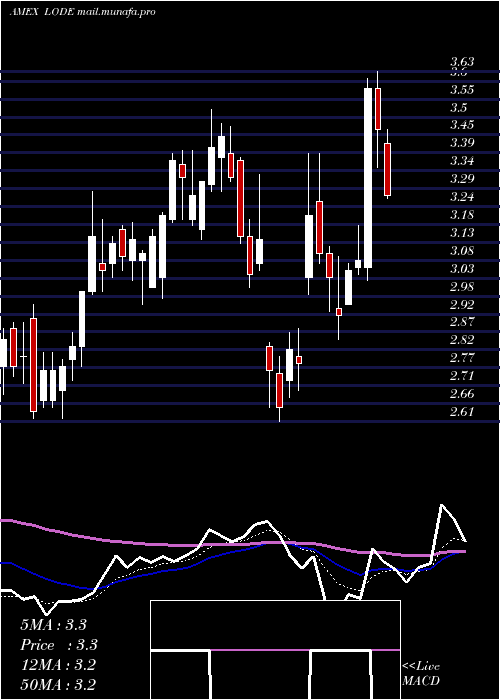The height and width of the screenshot is (700, 500).
Task: Click the '12MA : 3.2' legend entry
Action: [58, 665]
